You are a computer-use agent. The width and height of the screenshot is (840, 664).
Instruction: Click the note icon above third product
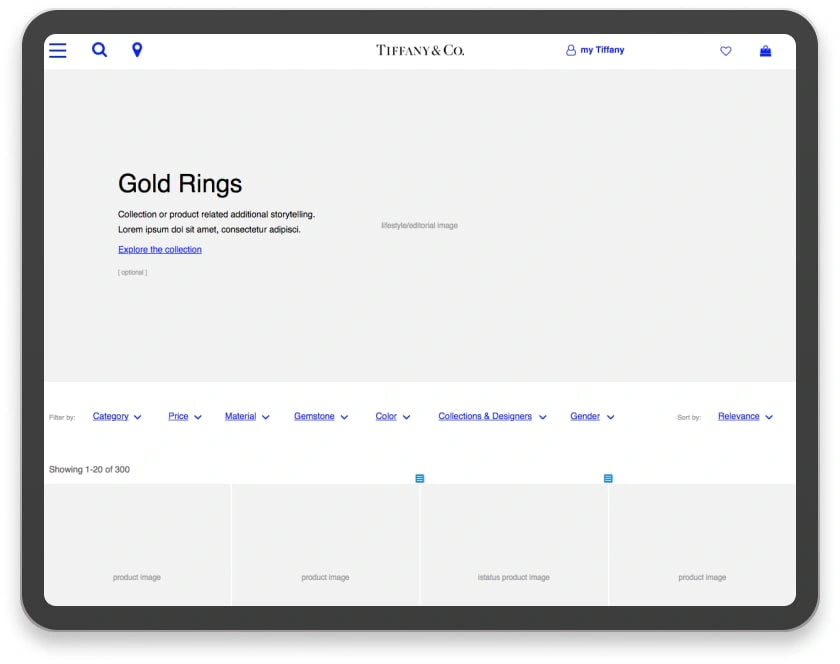(x=608, y=478)
